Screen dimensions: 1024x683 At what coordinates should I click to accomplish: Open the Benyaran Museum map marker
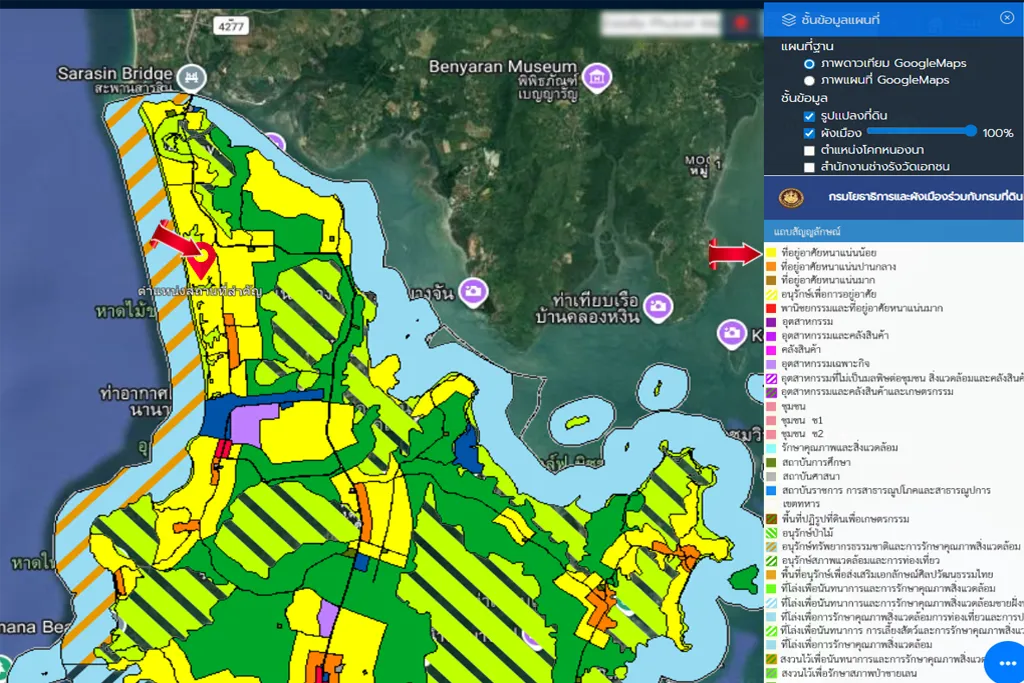tap(597, 78)
